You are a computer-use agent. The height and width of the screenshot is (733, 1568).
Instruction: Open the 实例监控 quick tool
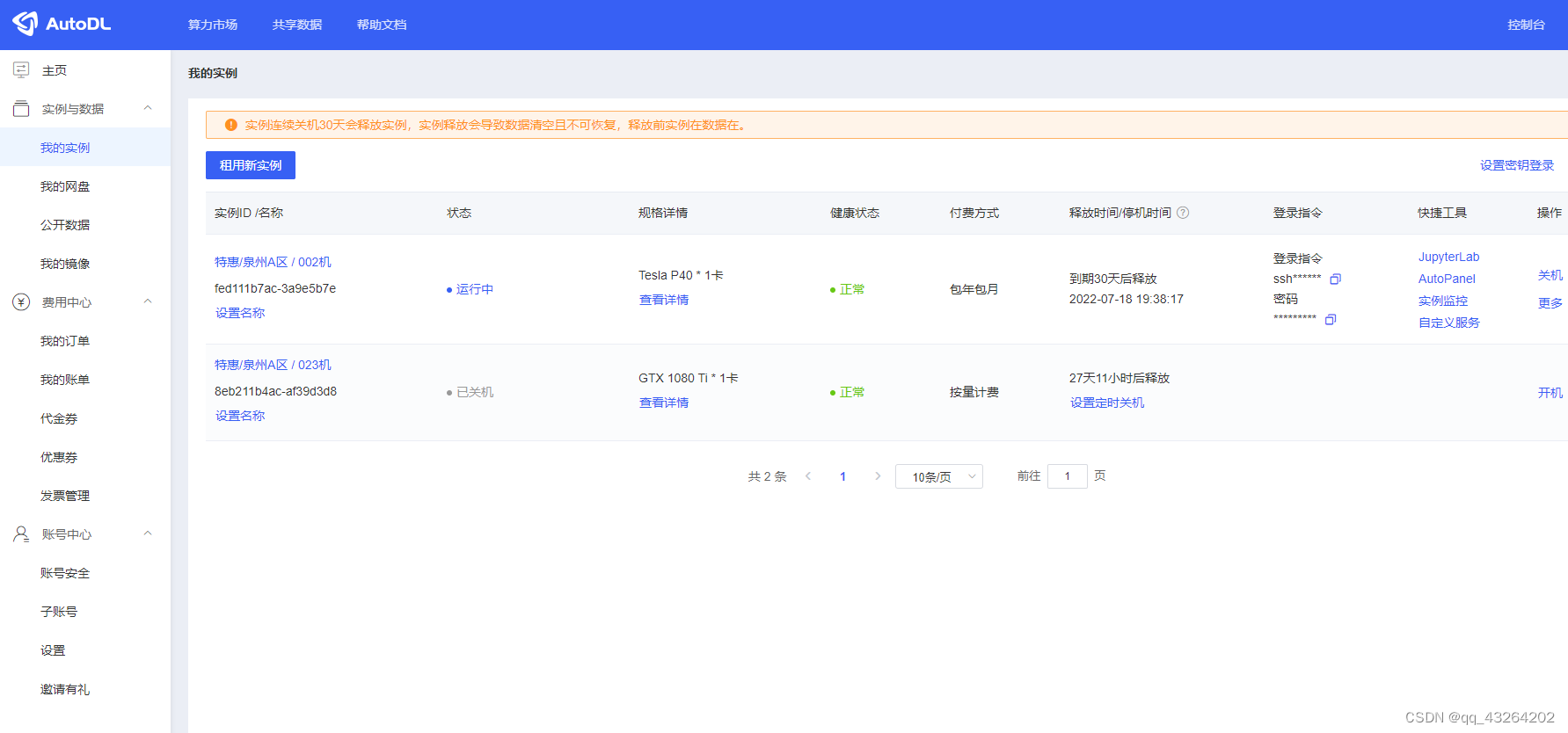click(x=1443, y=301)
